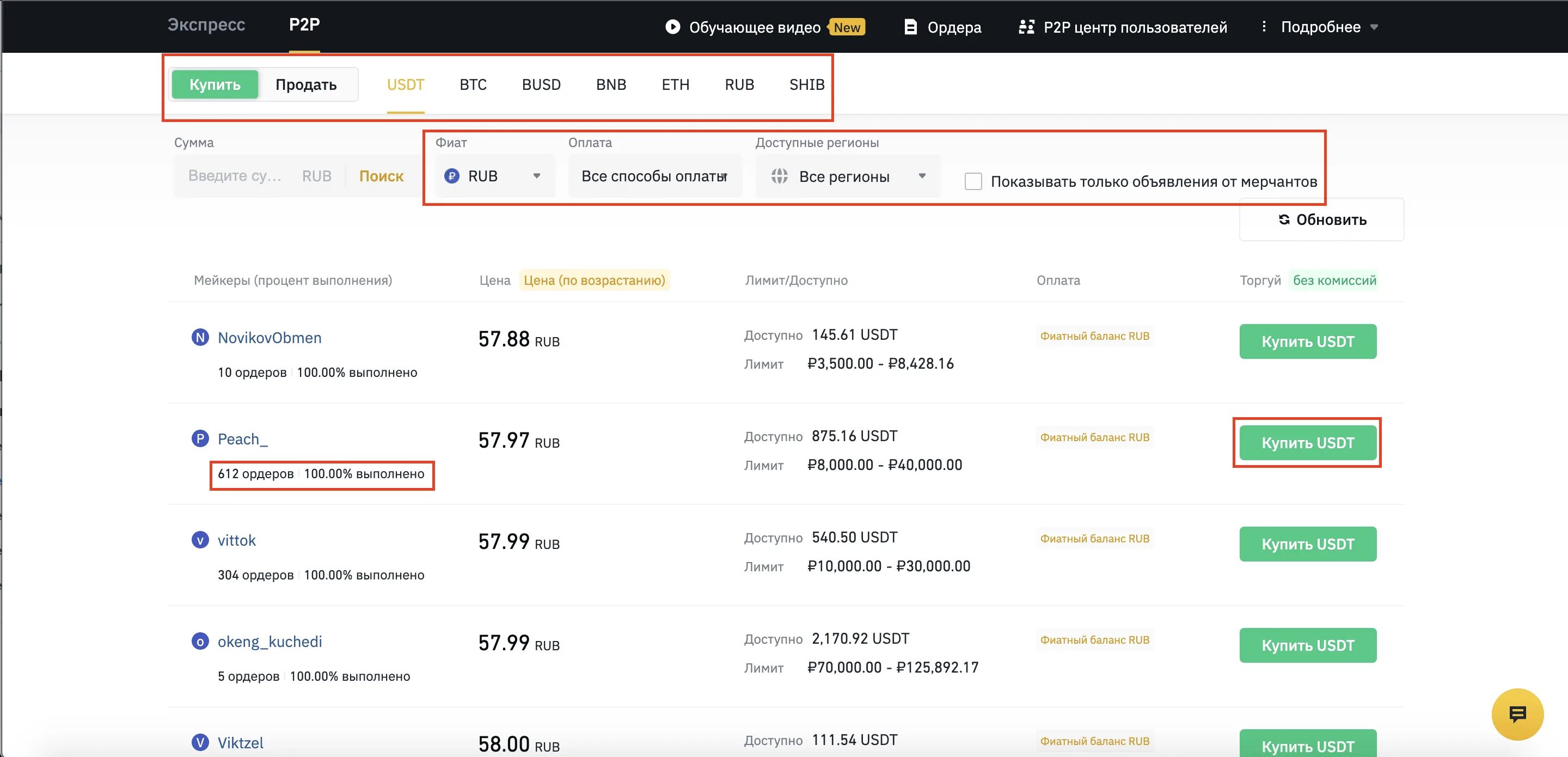Select the BTC tab
Viewport: 1568px width, 757px height.
(473, 84)
